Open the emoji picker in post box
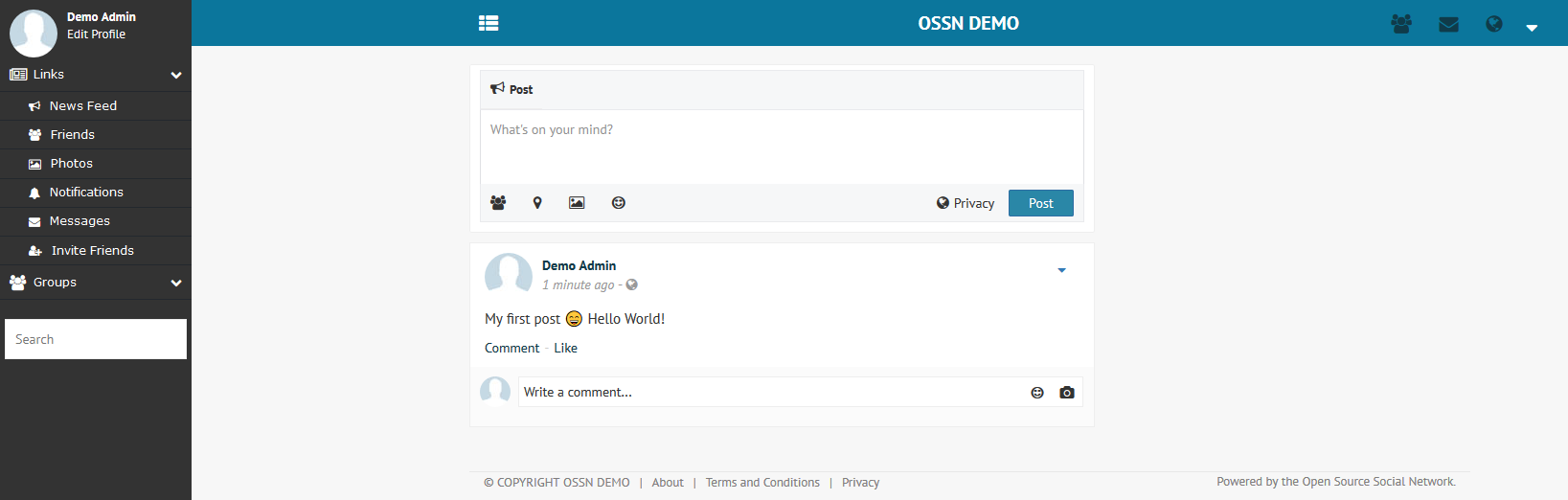Screen dimensions: 1568x500 click(x=619, y=203)
